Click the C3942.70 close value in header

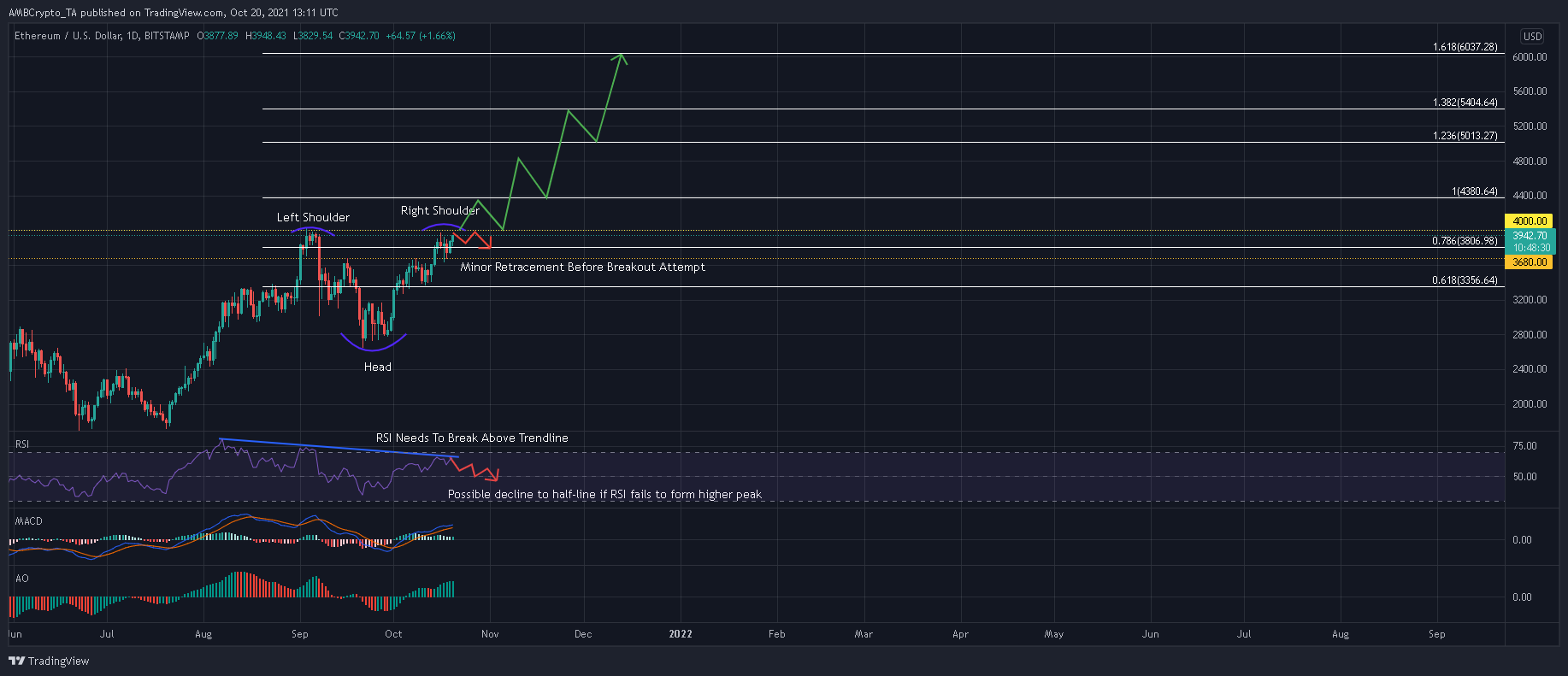359,36
